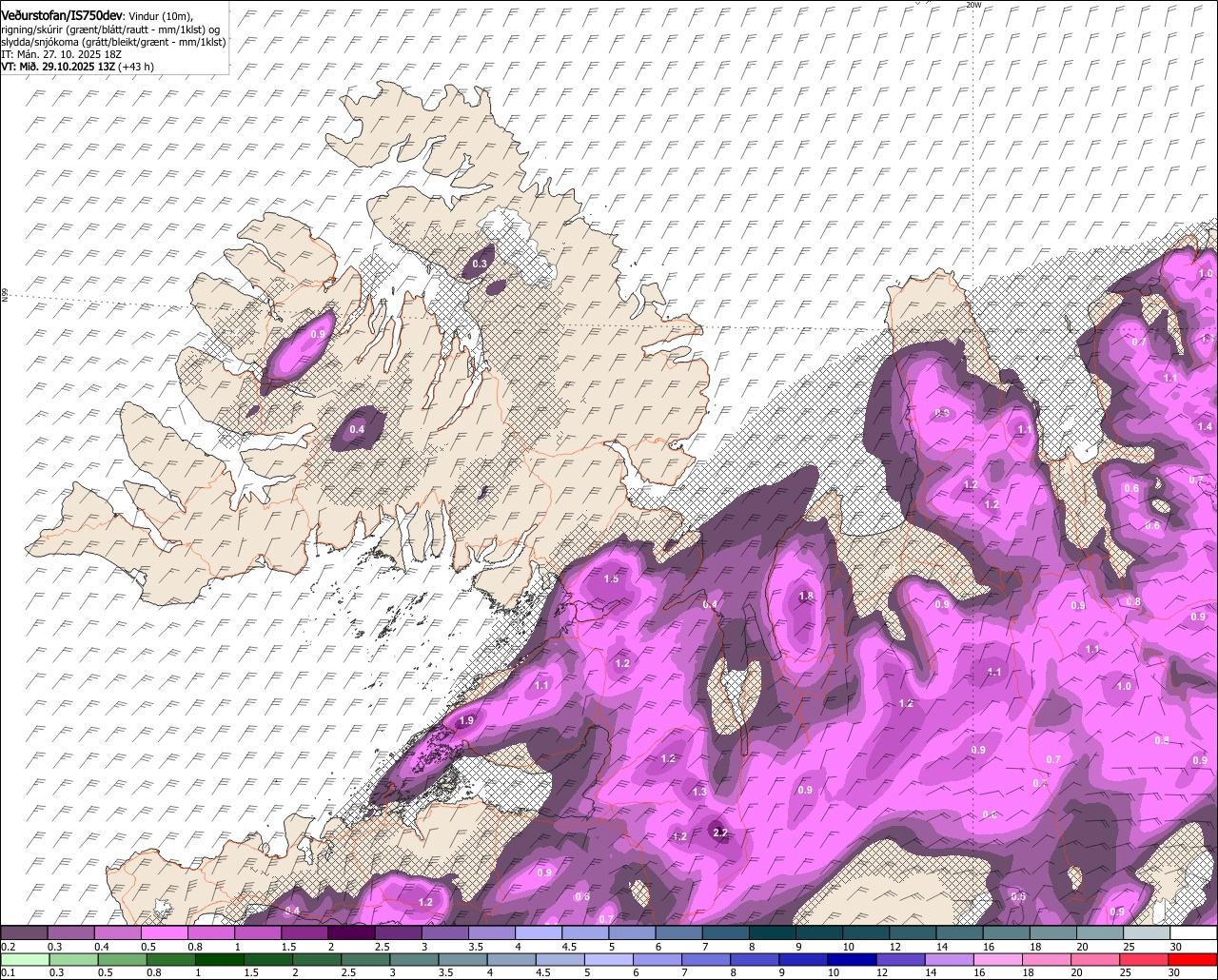The height and width of the screenshot is (980, 1218).
Task: Select the bright red 30 swatch
Action: [1193, 960]
